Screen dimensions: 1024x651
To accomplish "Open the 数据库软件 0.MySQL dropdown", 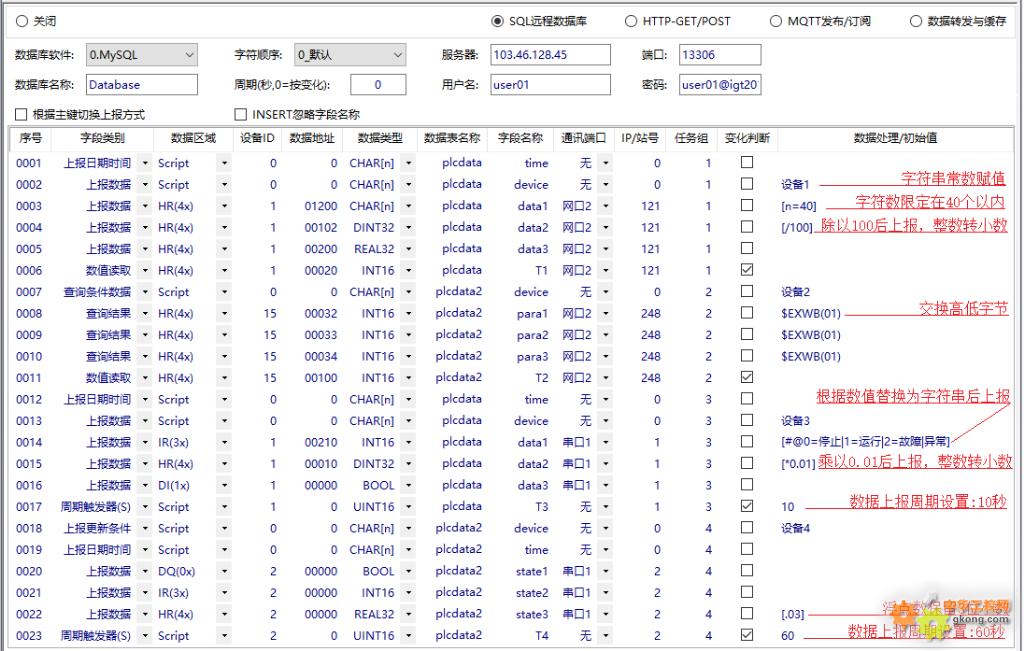I will click(142, 55).
